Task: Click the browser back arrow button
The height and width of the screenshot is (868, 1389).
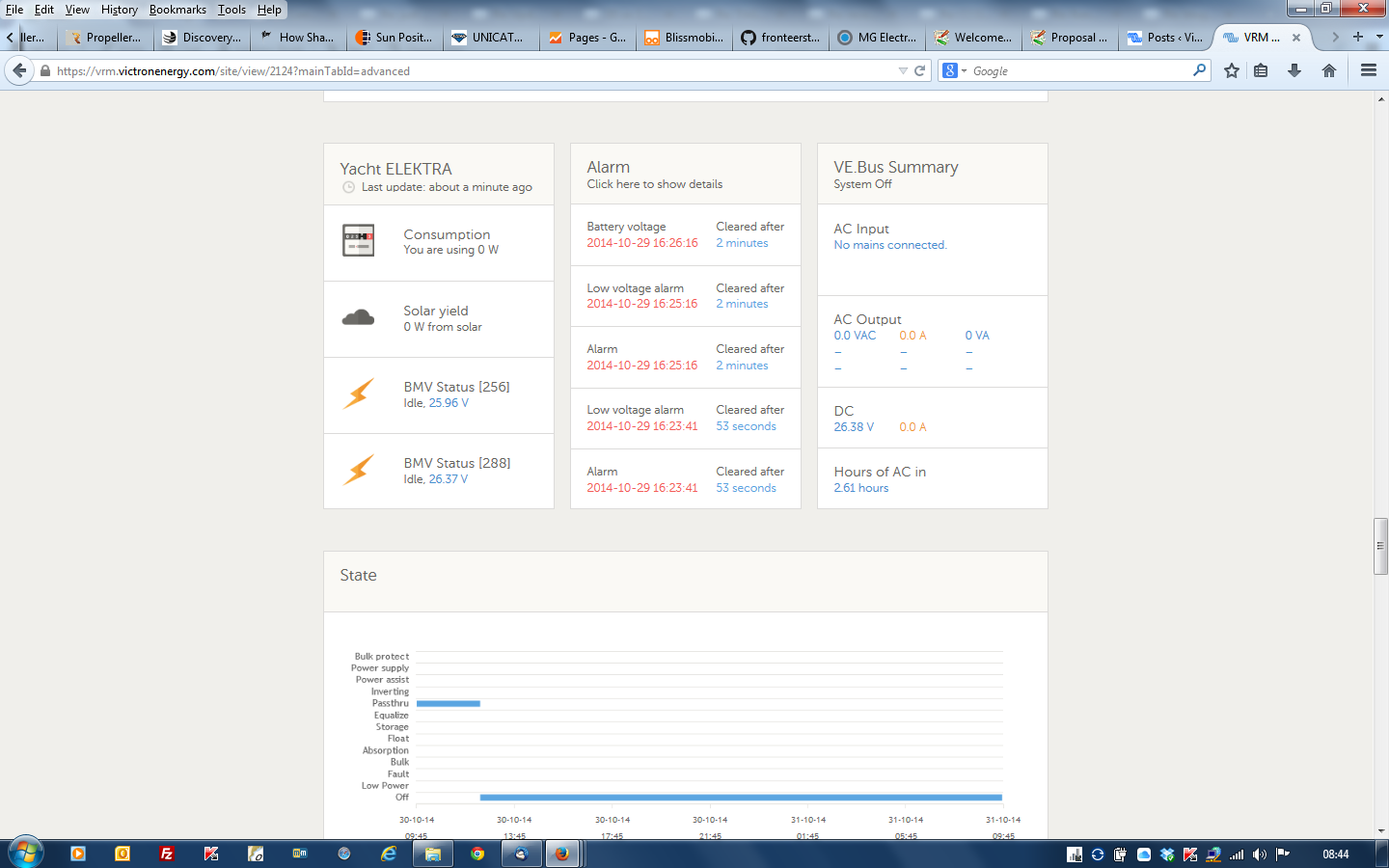Action: (x=19, y=70)
